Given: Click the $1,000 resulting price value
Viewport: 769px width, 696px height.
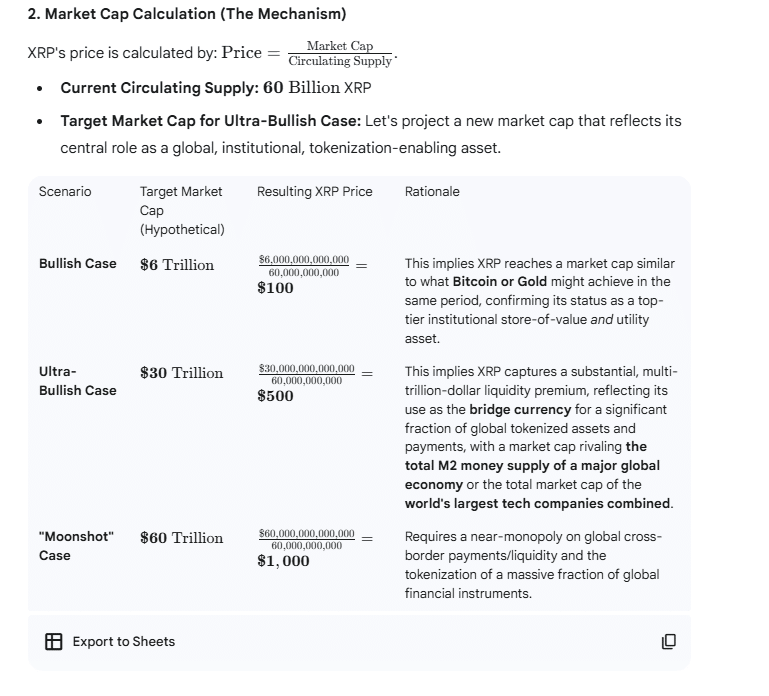Looking at the screenshot, I should click(283, 561).
